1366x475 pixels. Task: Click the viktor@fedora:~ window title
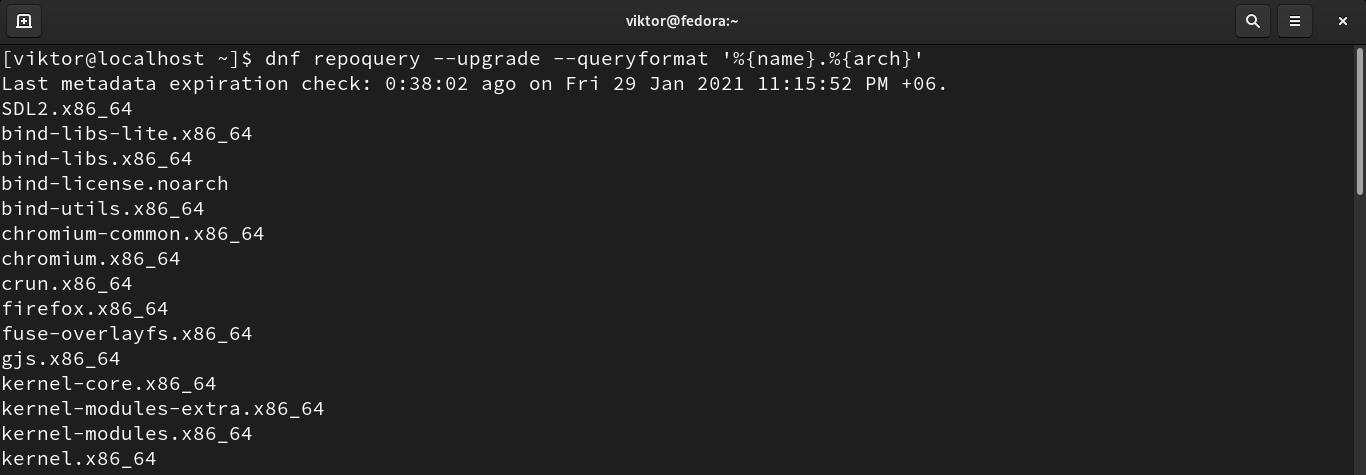[x=682, y=20]
